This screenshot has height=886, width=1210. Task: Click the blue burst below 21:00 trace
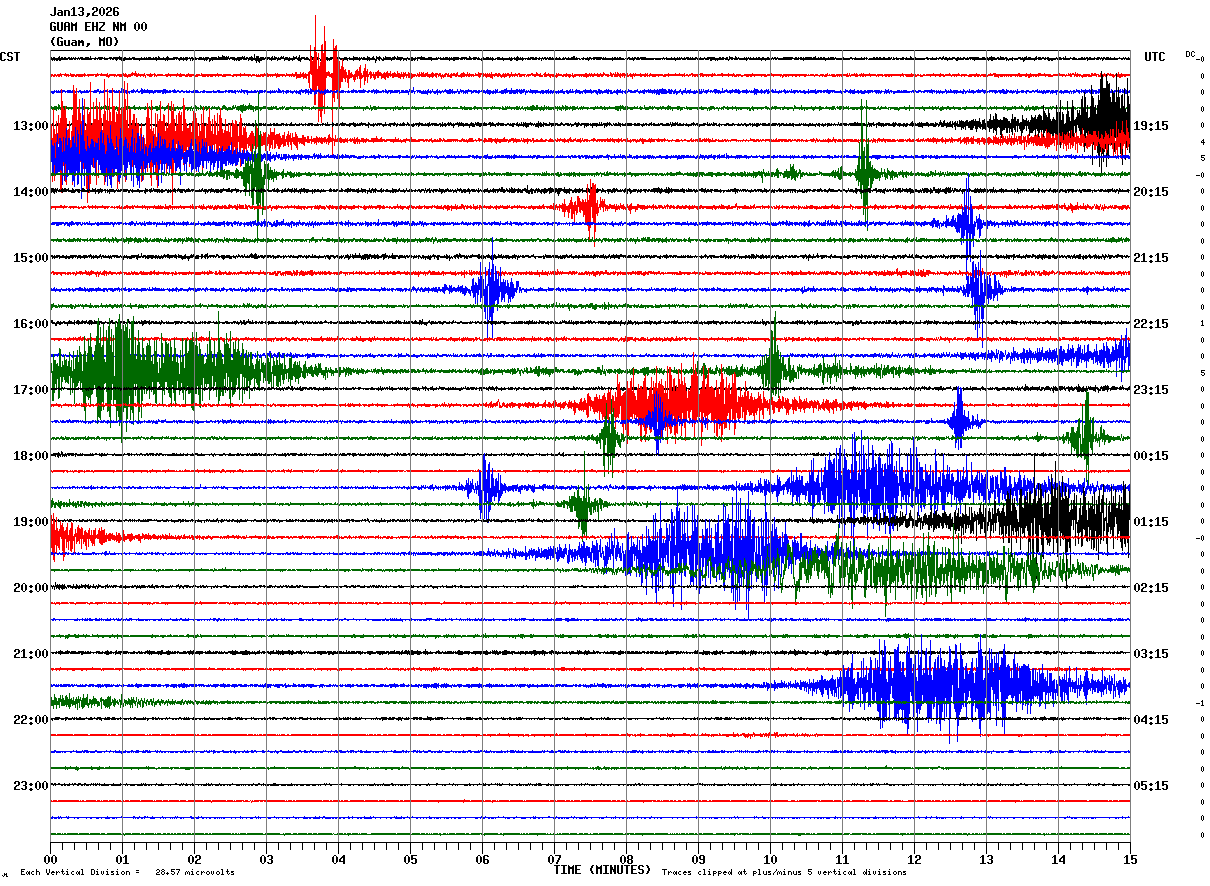pyautogui.click(x=940, y=685)
